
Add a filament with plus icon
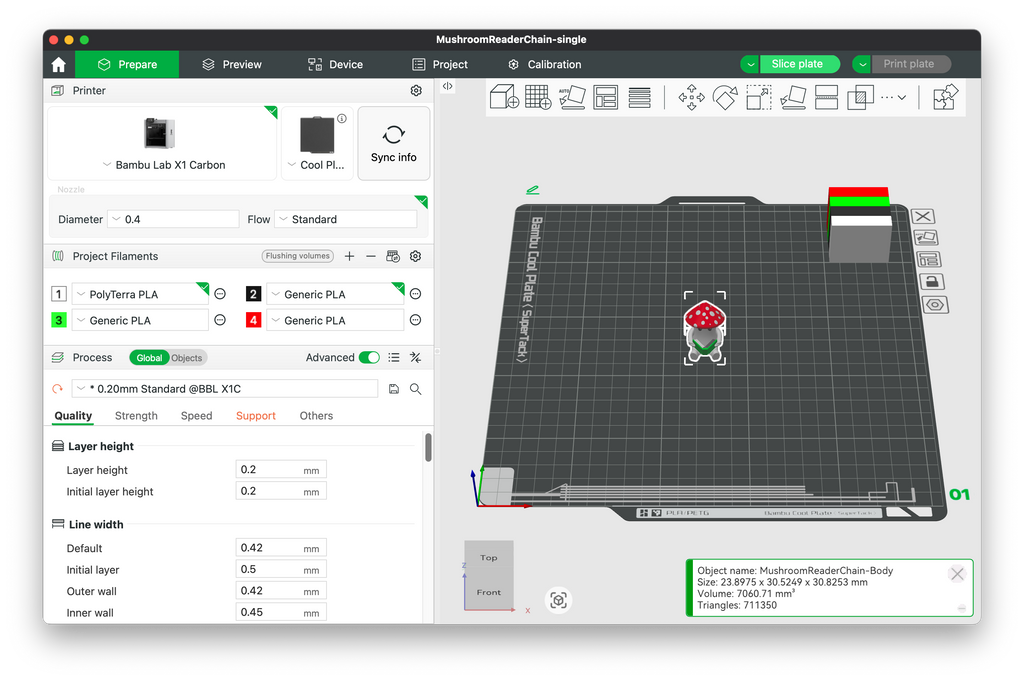(349, 257)
